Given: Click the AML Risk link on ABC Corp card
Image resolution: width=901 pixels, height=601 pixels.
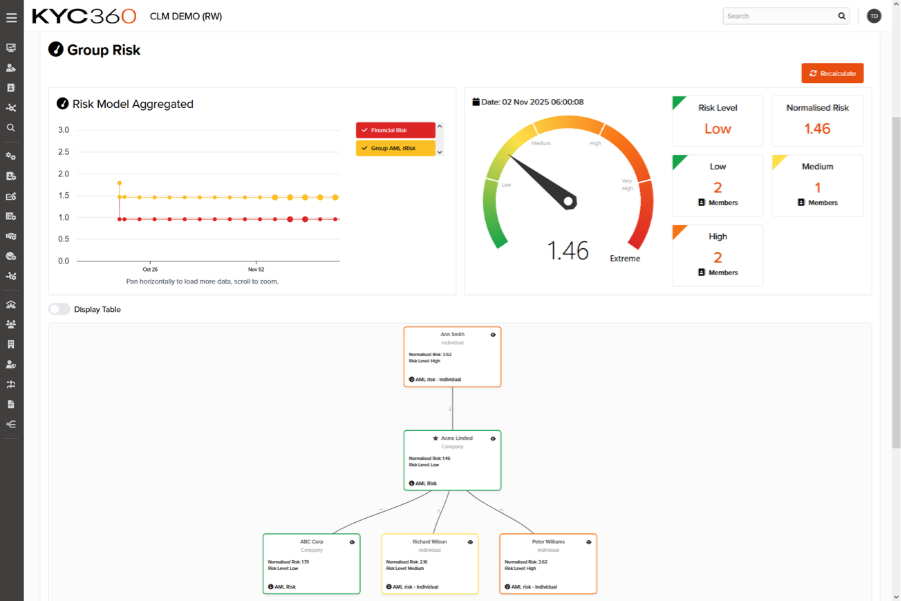Looking at the screenshot, I should click(x=283, y=587).
